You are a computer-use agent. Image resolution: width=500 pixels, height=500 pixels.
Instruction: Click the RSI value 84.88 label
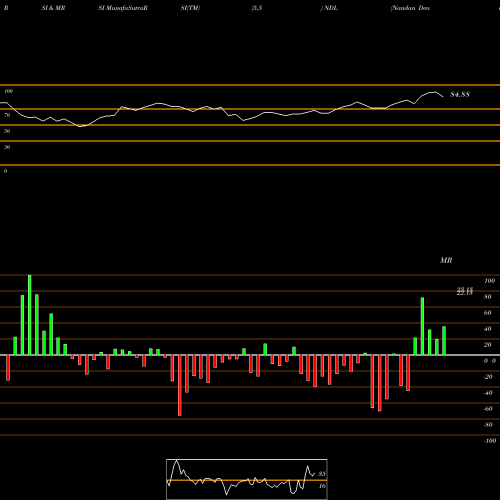coord(460,94)
